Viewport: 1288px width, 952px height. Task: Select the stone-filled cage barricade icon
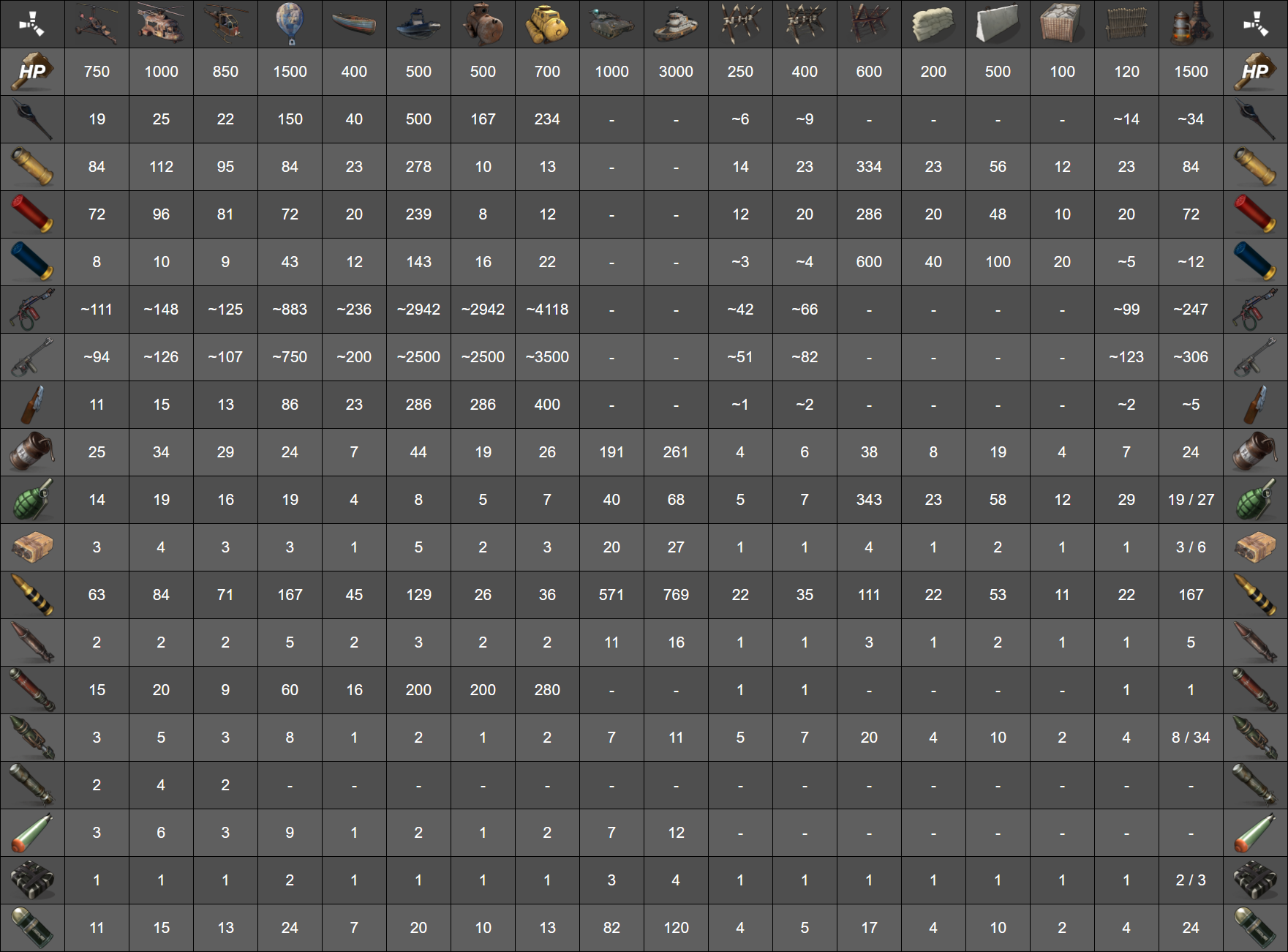(1062, 23)
